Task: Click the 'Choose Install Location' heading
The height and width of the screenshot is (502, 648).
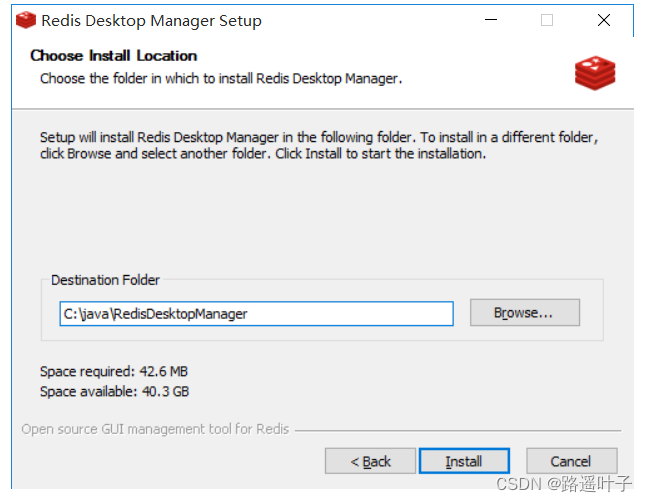Action: pyautogui.click(x=114, y=56)
